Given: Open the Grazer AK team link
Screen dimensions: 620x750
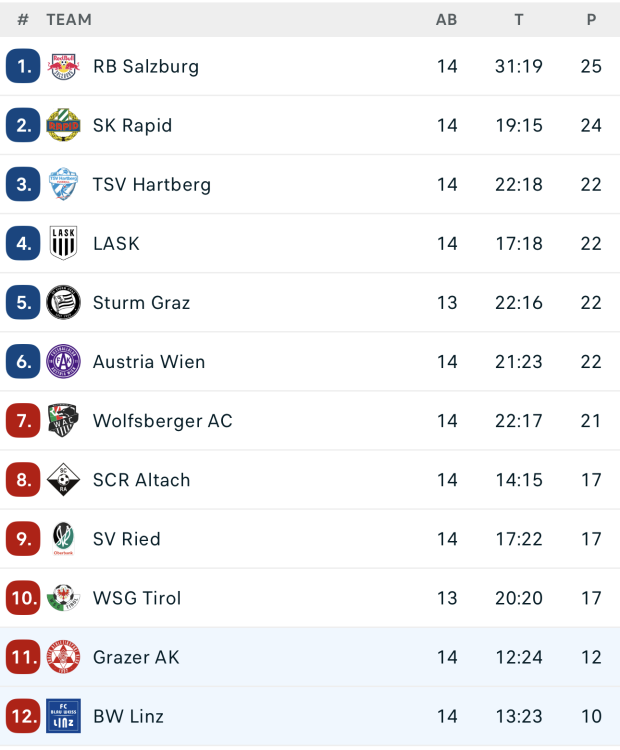Looking at the screenshot, I should tap(136, 657).
